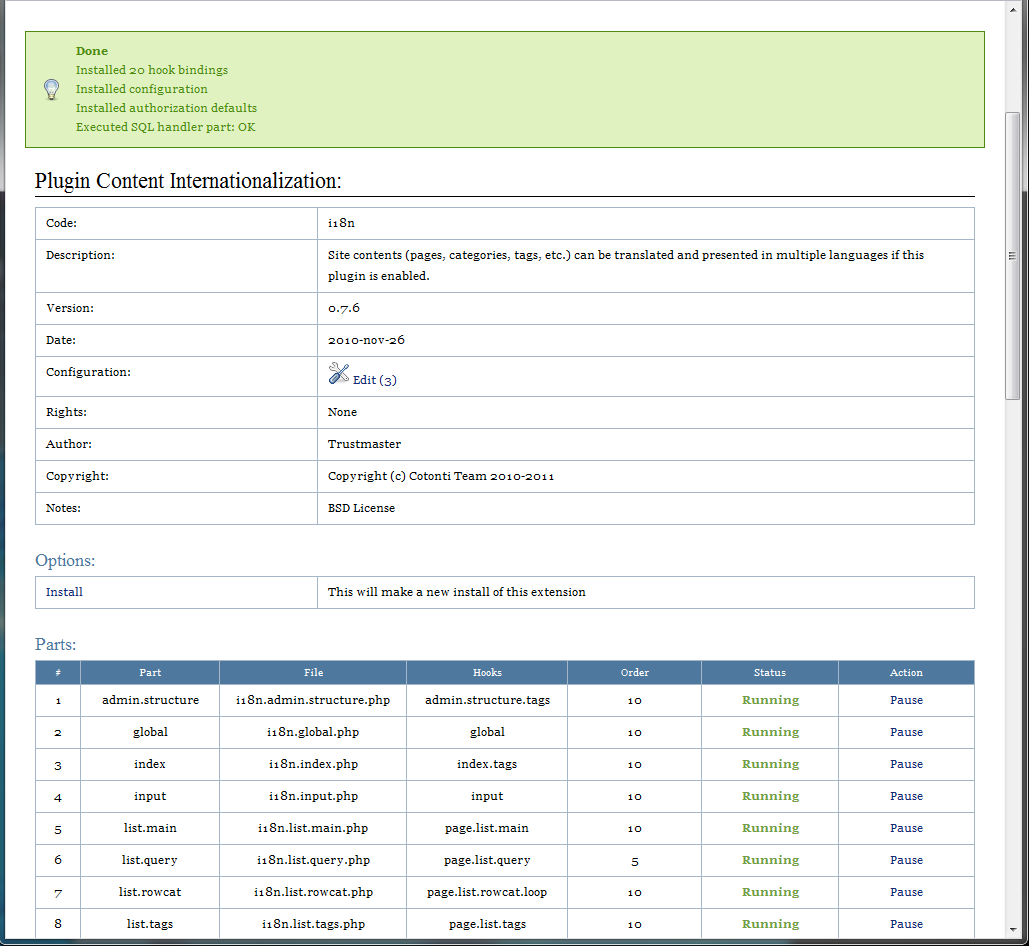Click the Part column header
Screen dimensions: 1029x946
[x=150, y=672]
